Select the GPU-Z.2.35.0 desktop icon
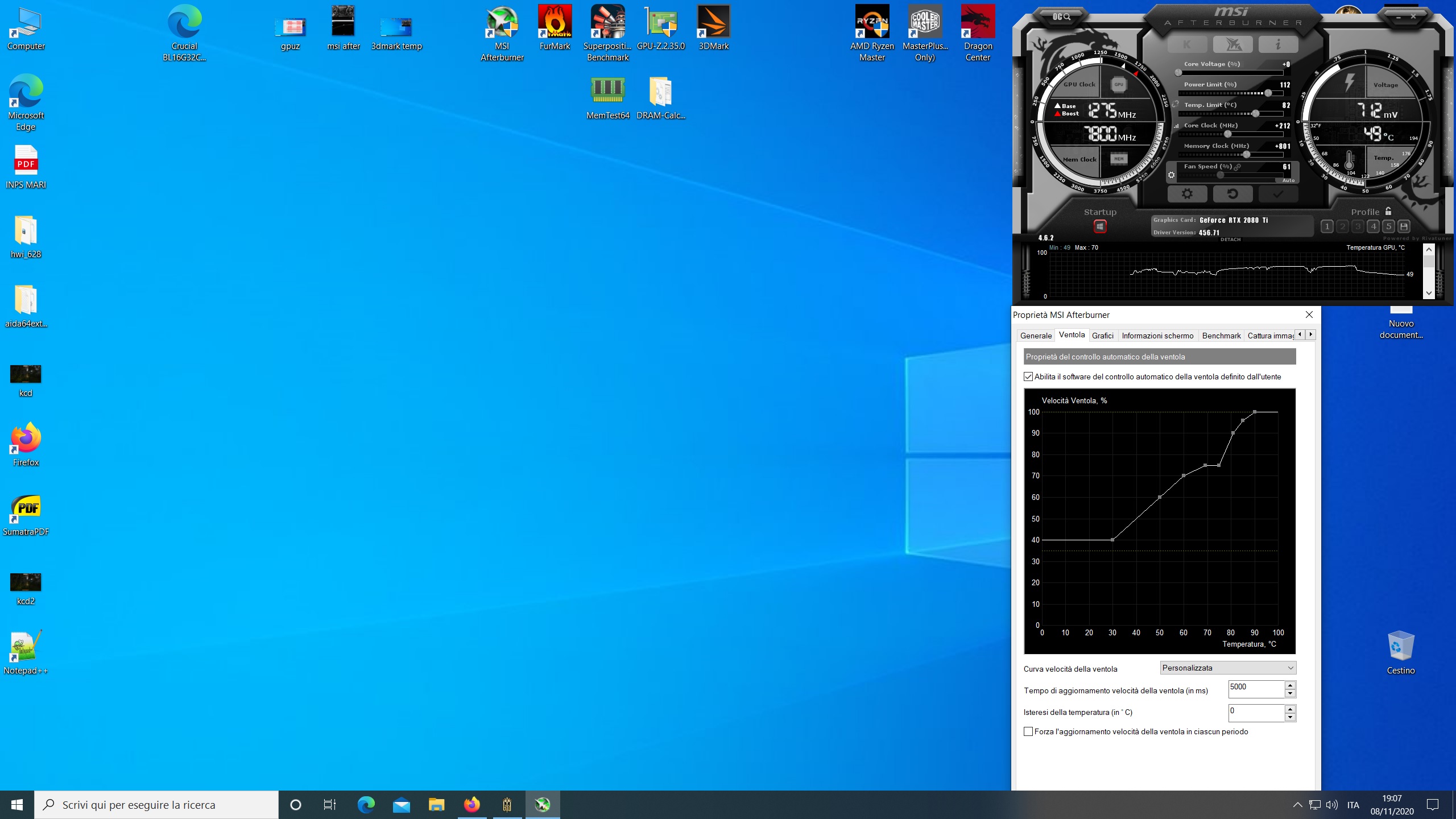 (661, 28)
